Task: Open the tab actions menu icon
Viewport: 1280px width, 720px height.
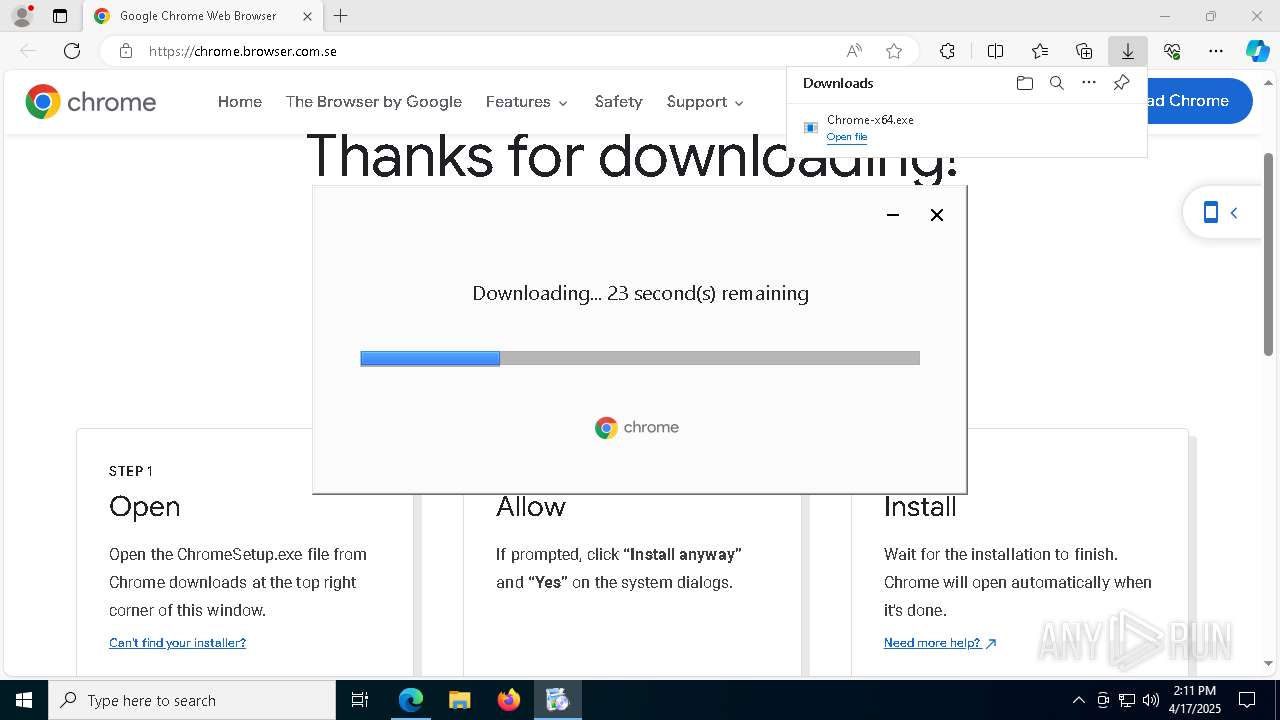Action: 60,16
